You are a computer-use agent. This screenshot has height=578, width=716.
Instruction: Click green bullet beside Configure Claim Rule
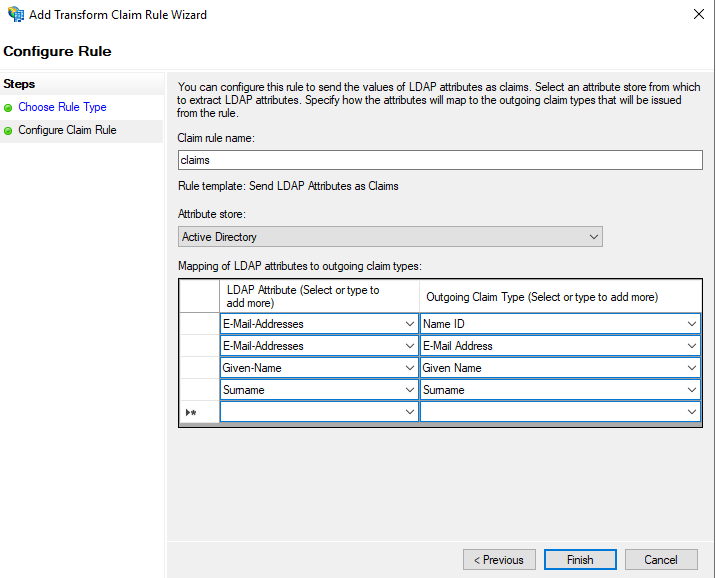click(x=9, y=130)
